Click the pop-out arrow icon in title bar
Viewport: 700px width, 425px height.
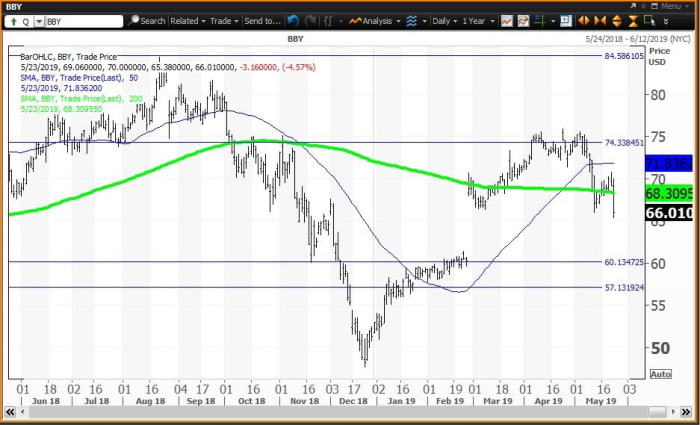point(633,6)
